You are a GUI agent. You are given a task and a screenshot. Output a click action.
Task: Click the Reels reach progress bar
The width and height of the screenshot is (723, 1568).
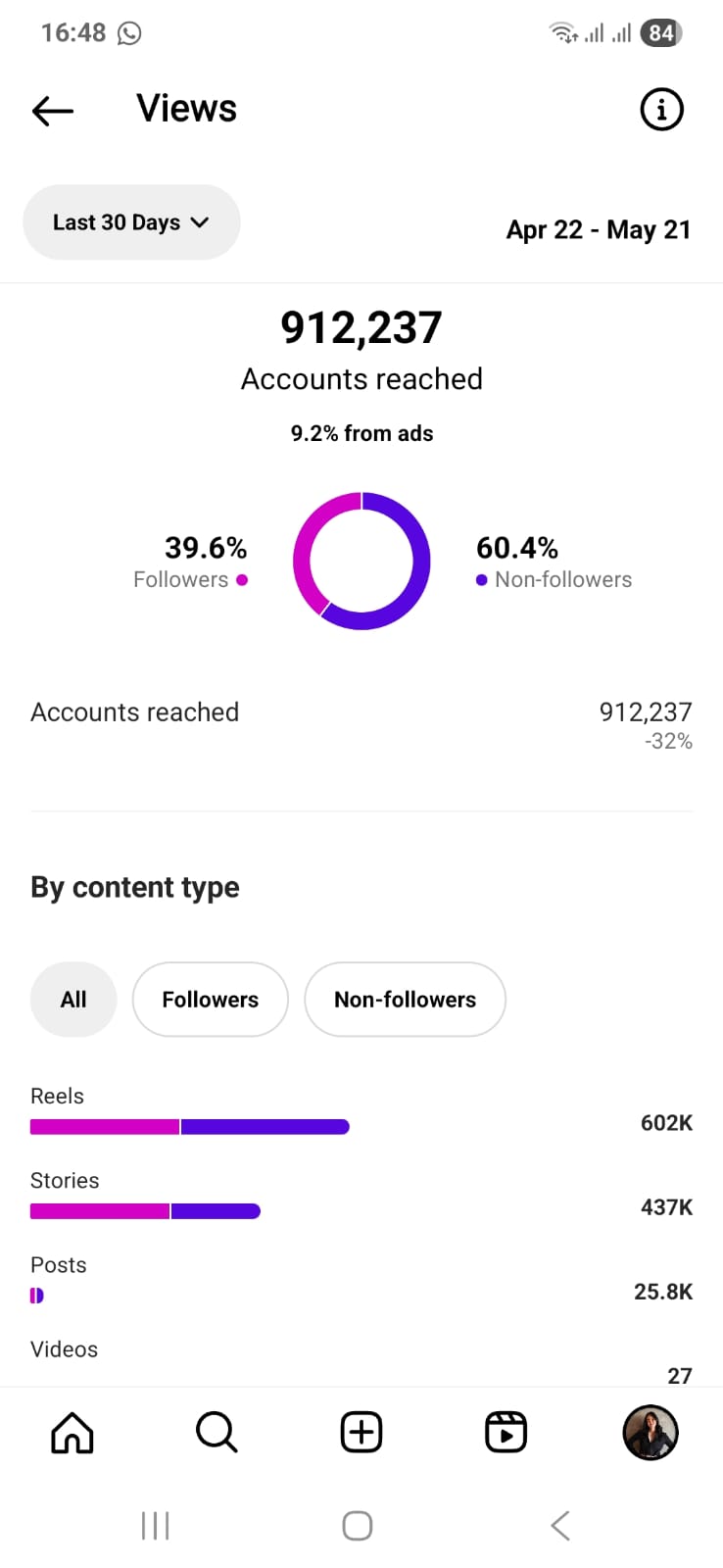(190, 1127)
